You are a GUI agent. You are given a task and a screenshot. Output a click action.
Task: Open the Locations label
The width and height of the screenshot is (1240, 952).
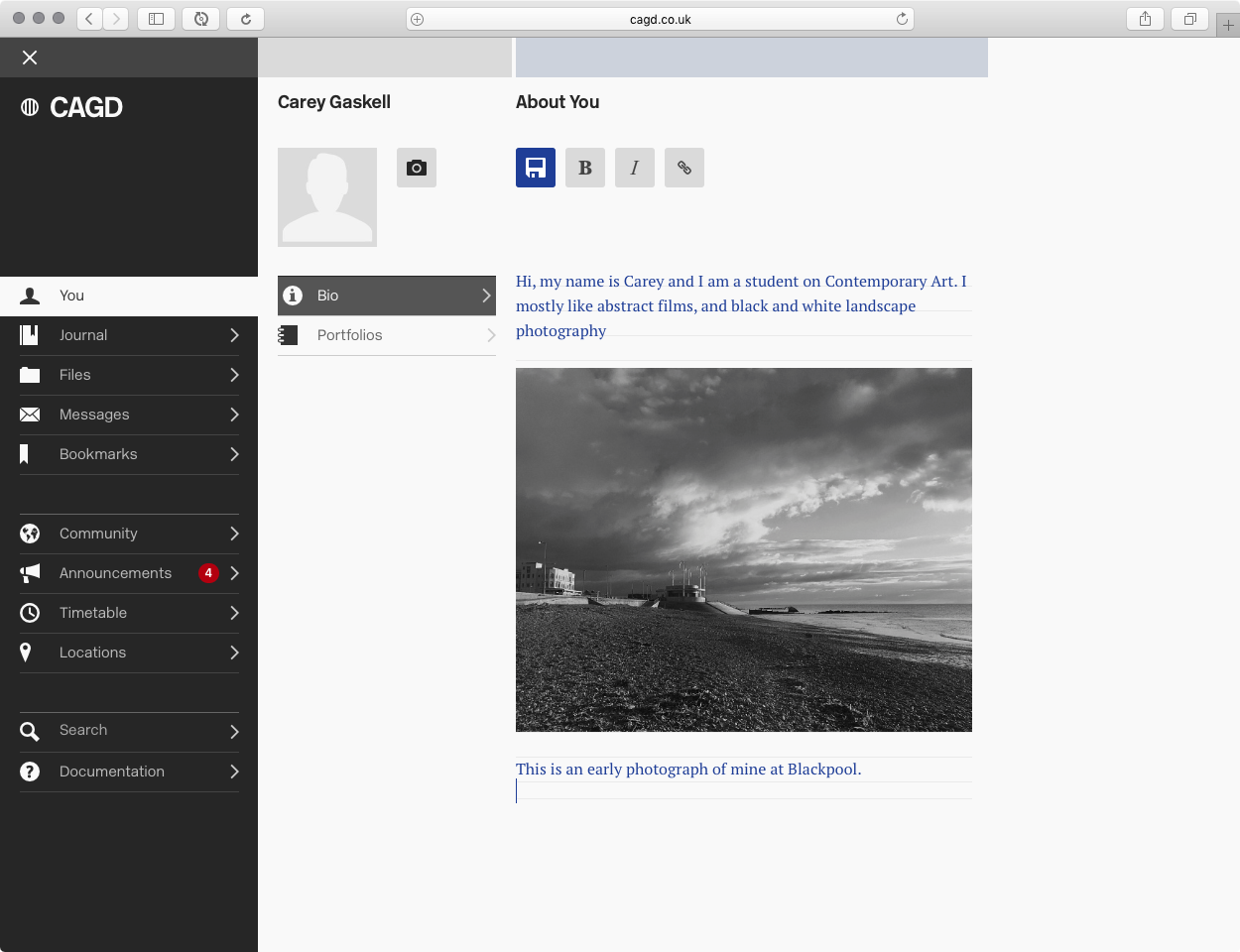coord(92,653)
